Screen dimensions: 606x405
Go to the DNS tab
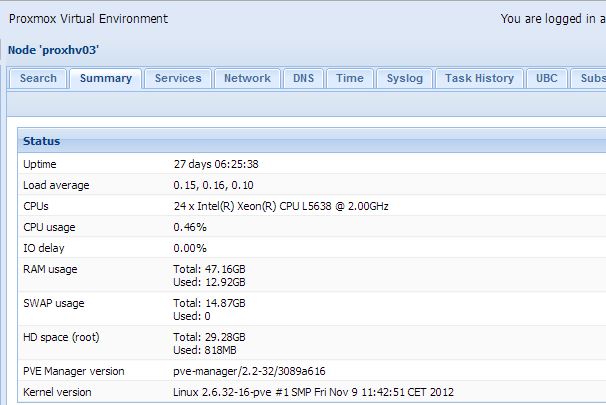[303, 78]
